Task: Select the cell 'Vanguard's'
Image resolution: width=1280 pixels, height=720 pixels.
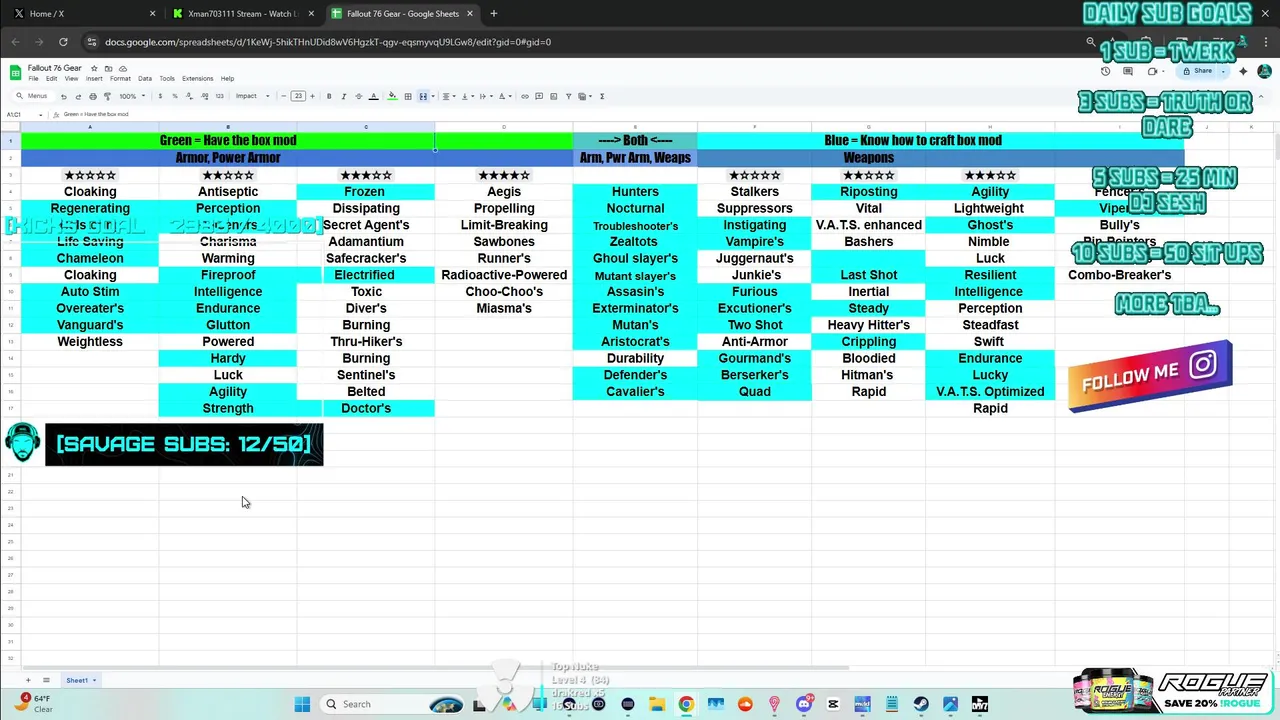Action: coord(90,325)
